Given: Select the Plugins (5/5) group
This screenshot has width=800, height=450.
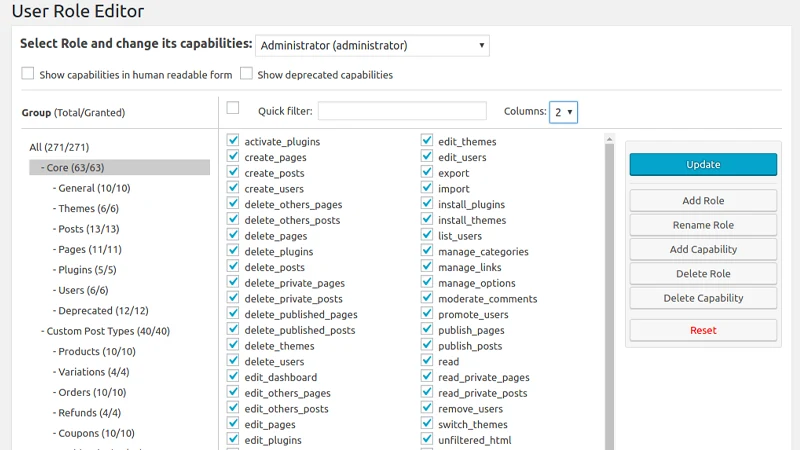Looking at the screenshot, I should 84,270.
